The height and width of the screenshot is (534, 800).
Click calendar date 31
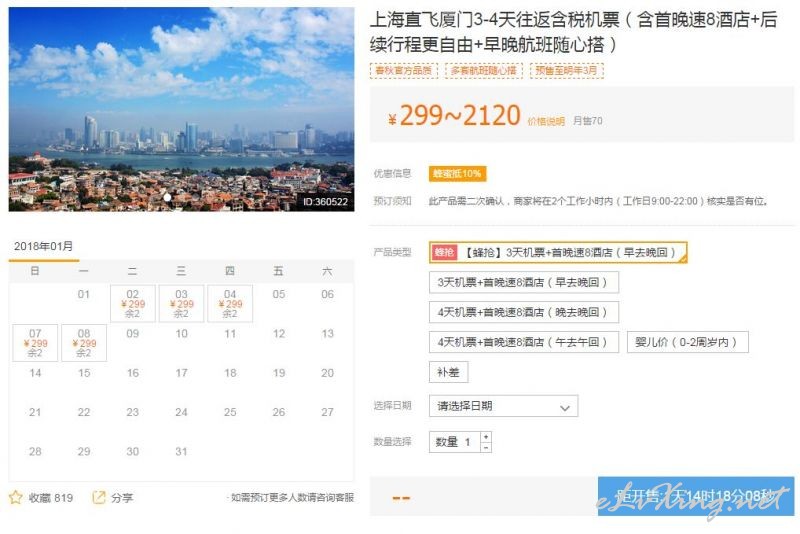pyautogui.click(x=181, y=451)
